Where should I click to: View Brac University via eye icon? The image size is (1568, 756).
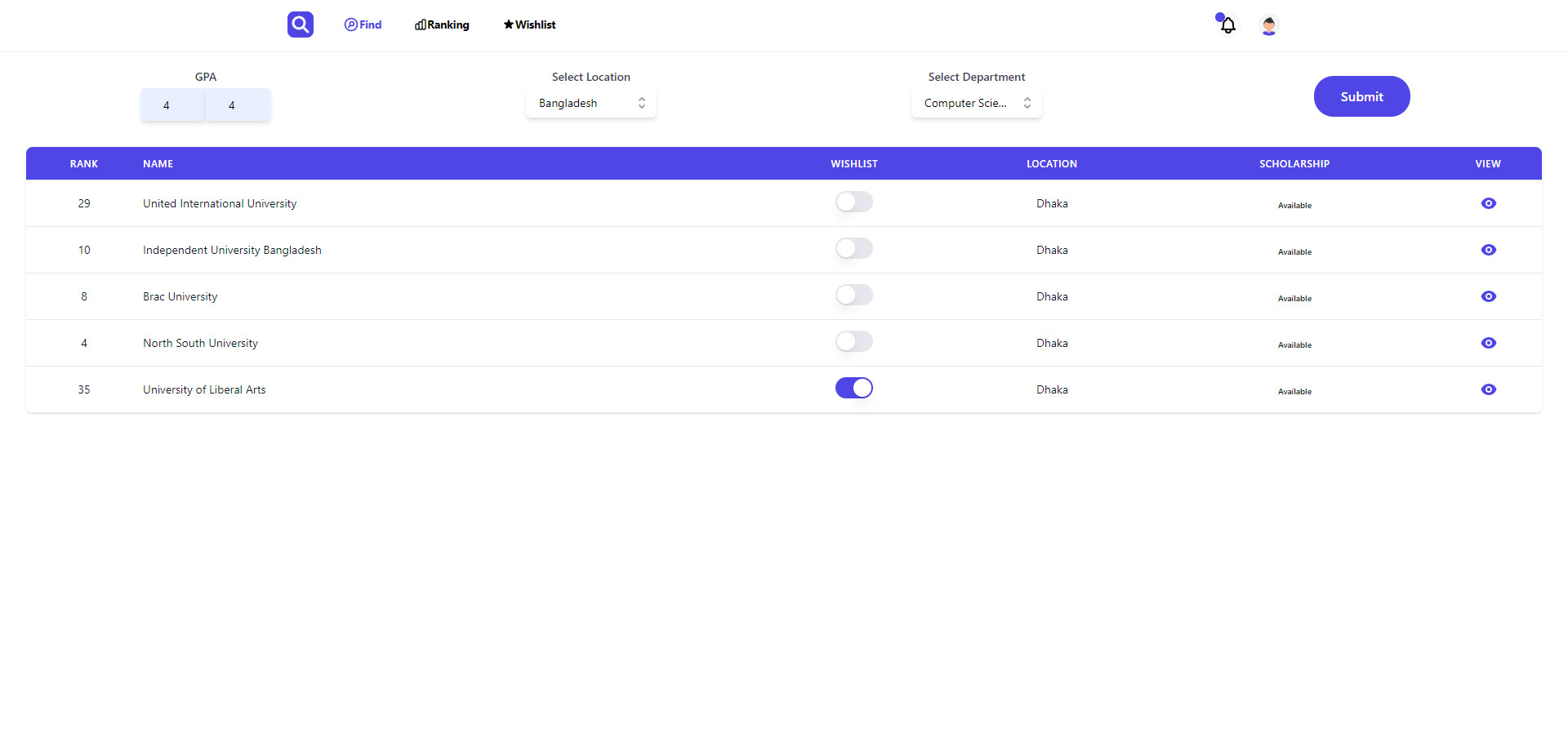point(1488,296)
